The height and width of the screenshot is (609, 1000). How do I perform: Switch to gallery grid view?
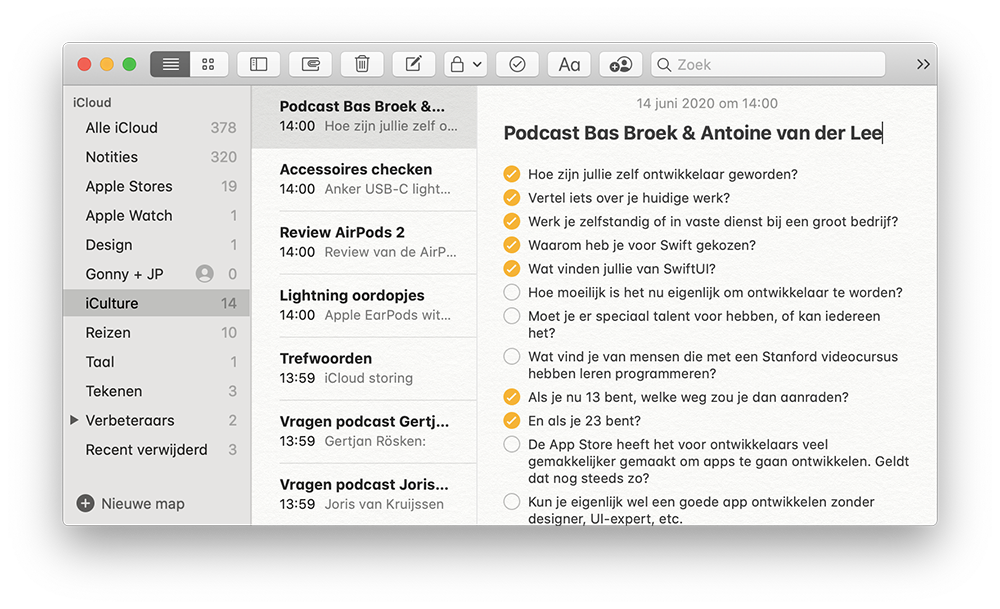point(209,64)
